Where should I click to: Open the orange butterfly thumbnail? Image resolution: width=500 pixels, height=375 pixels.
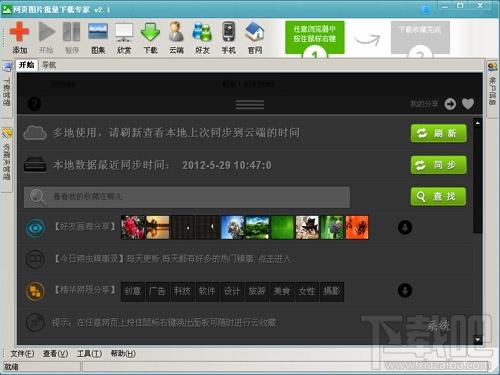[x=357, y=227]
